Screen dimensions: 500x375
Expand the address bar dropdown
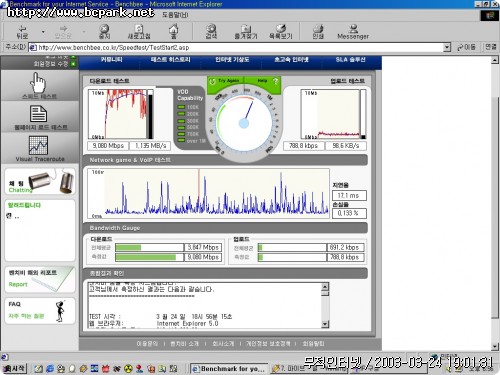pos(447,47)
